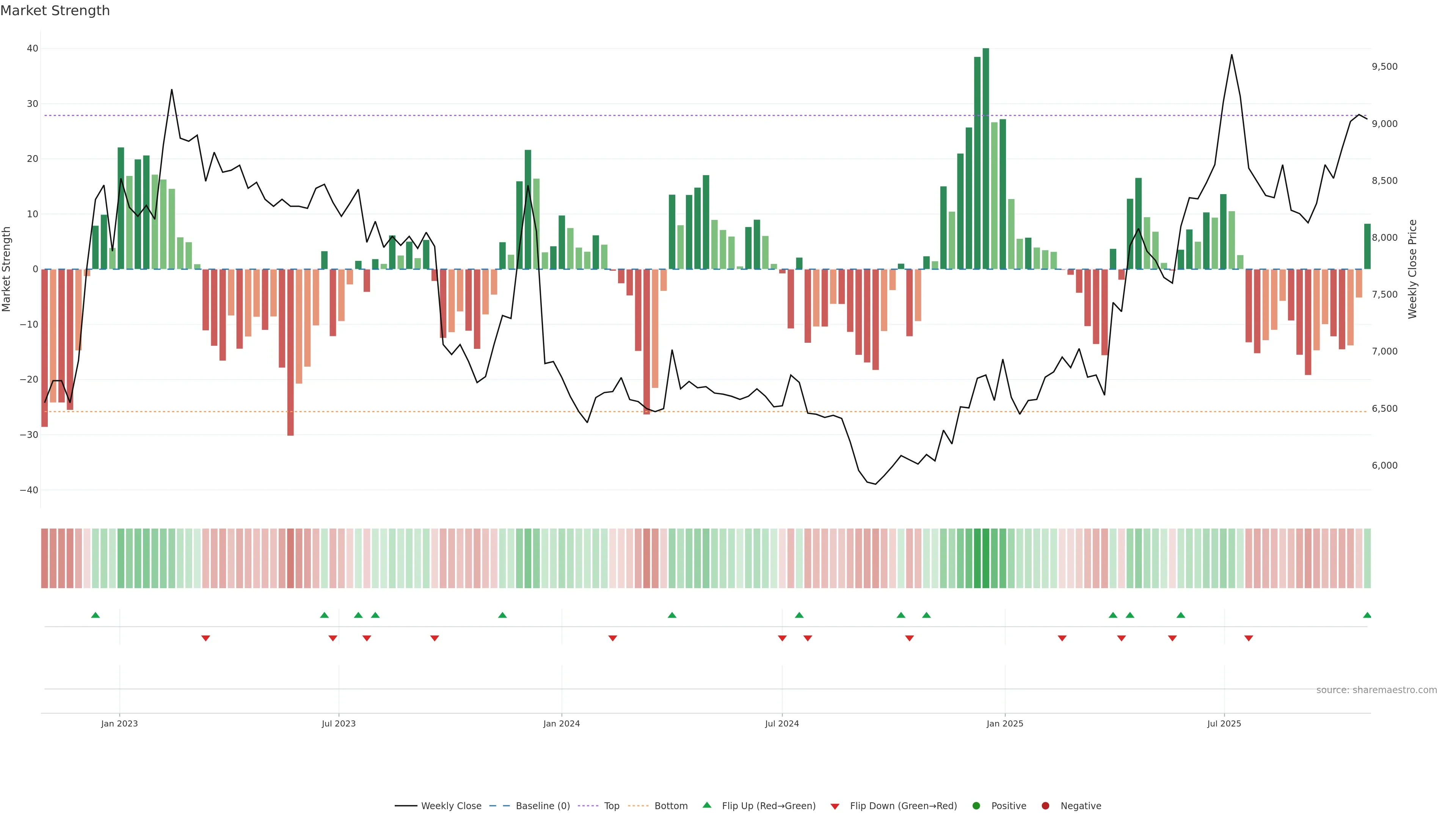The image size is (1456, 819).
Task: Click the leftmost red flip-down triangle marker
Action: (206, 638)
